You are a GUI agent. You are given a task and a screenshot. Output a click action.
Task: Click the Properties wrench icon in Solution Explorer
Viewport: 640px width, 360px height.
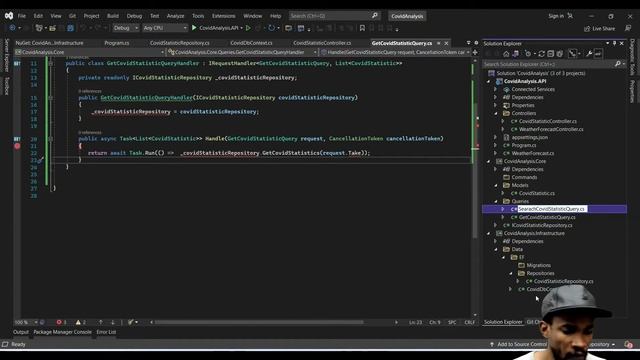(x=589, y=53)
